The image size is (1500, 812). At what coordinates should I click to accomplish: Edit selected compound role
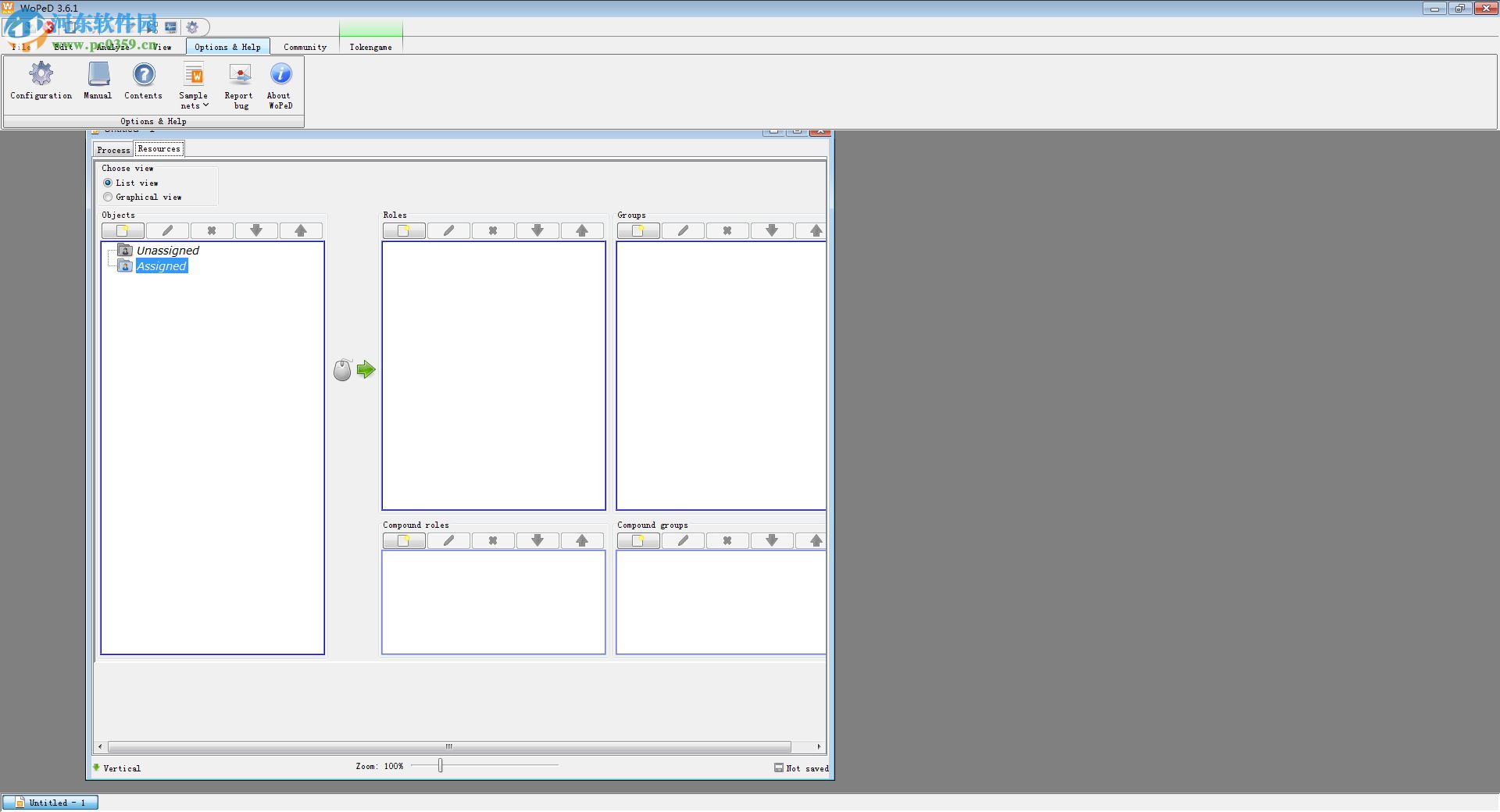448,540
